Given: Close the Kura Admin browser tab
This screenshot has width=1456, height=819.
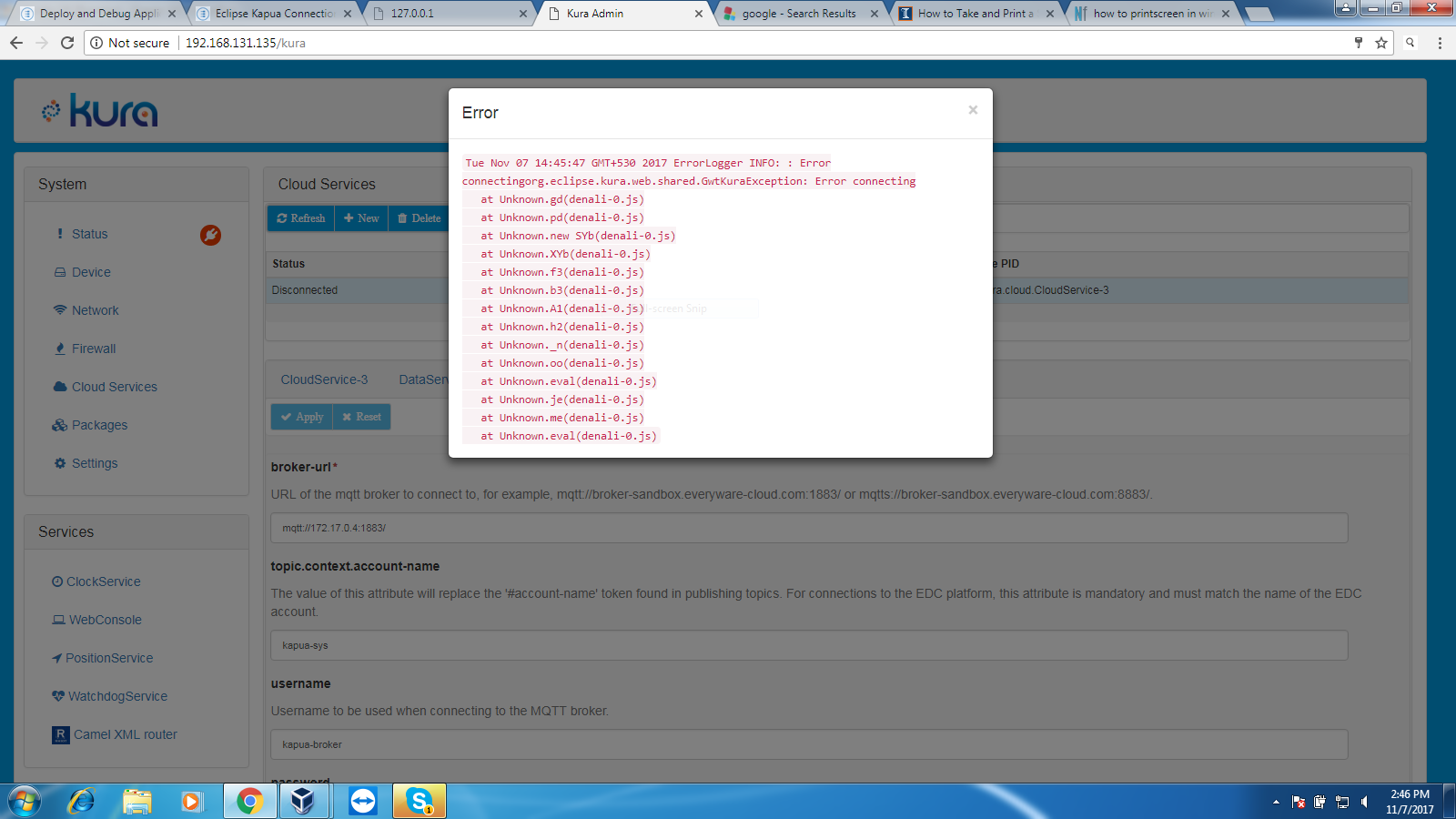Looking at the screenshot, I should pyautogui.click(x=699, y=14).
